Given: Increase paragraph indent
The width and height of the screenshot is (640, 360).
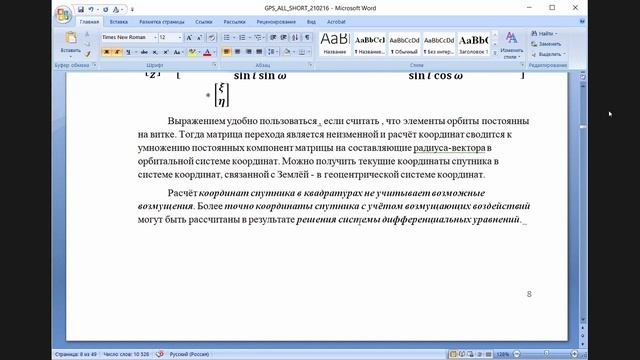Looking at the screenshot, I should pos(284,38).
